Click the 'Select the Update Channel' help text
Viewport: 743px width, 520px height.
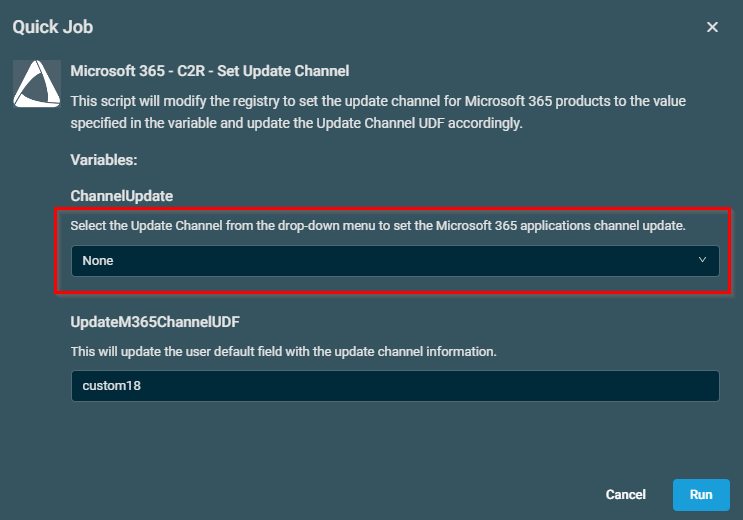point(378,226)
